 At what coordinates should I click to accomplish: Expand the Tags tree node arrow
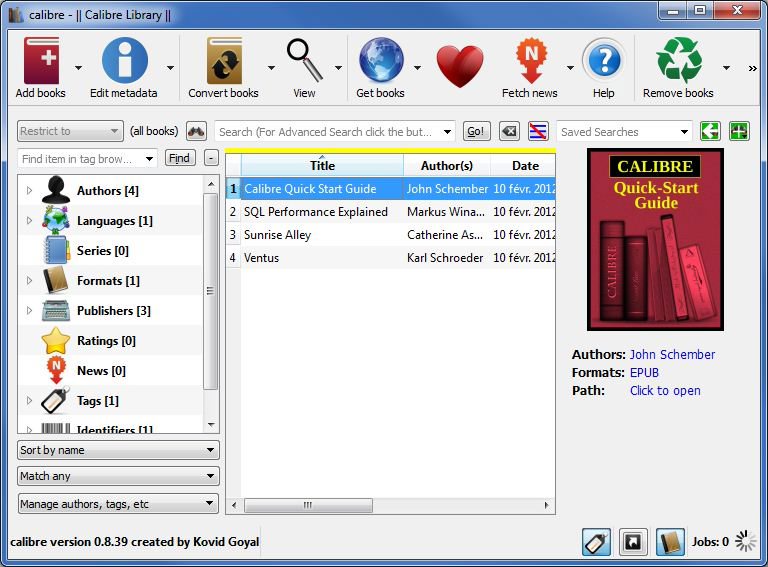click(x=29, y=401)
